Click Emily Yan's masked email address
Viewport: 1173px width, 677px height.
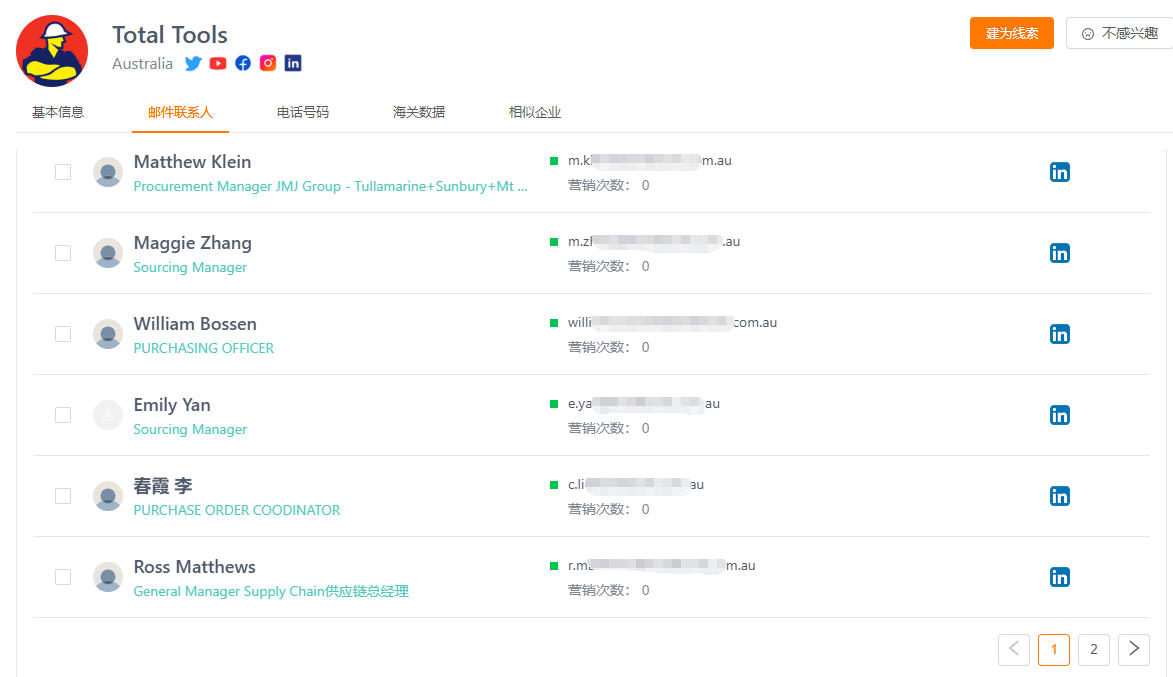[x=643, y=404]
